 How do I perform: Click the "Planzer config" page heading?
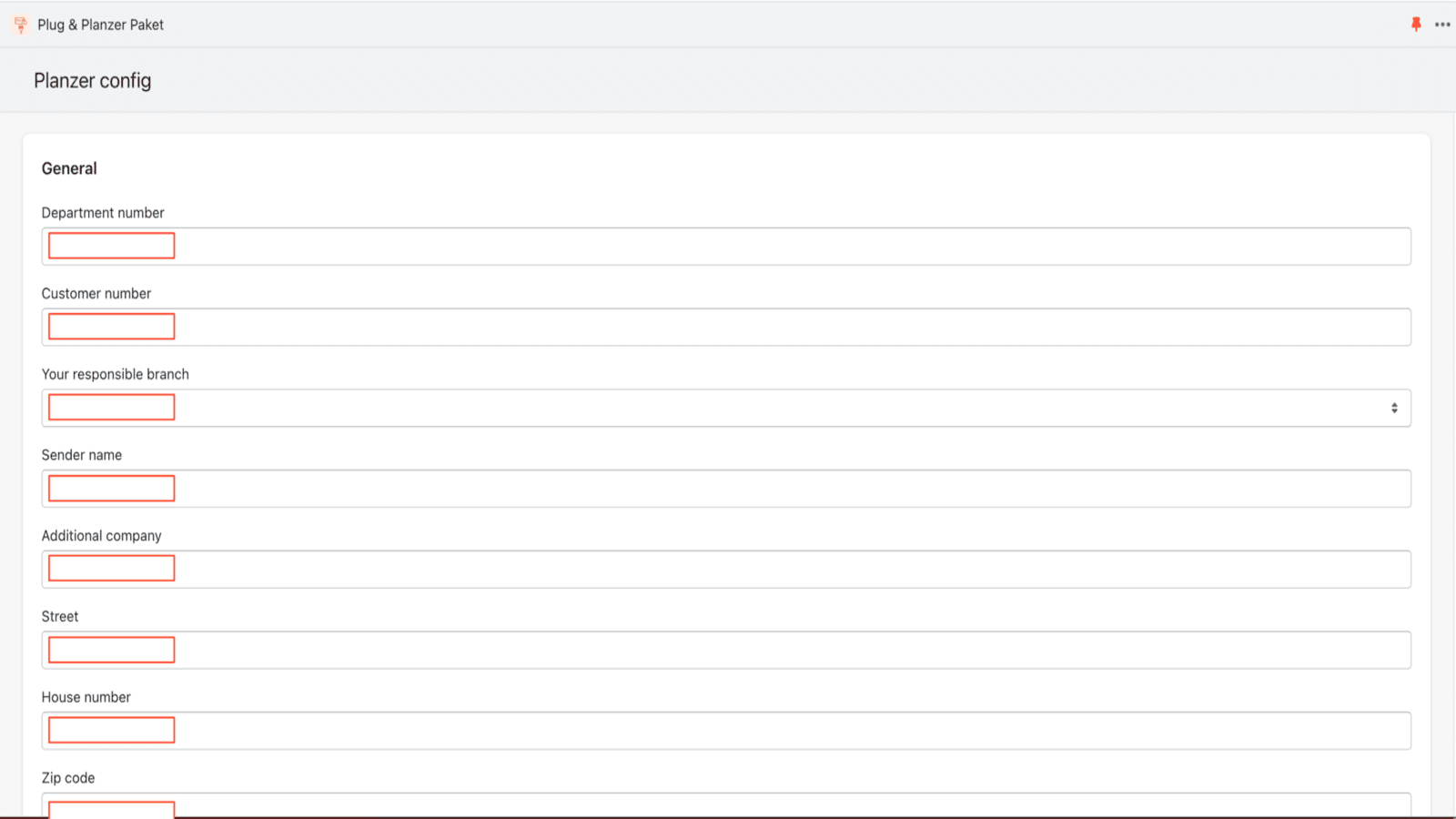pos(92,81)
